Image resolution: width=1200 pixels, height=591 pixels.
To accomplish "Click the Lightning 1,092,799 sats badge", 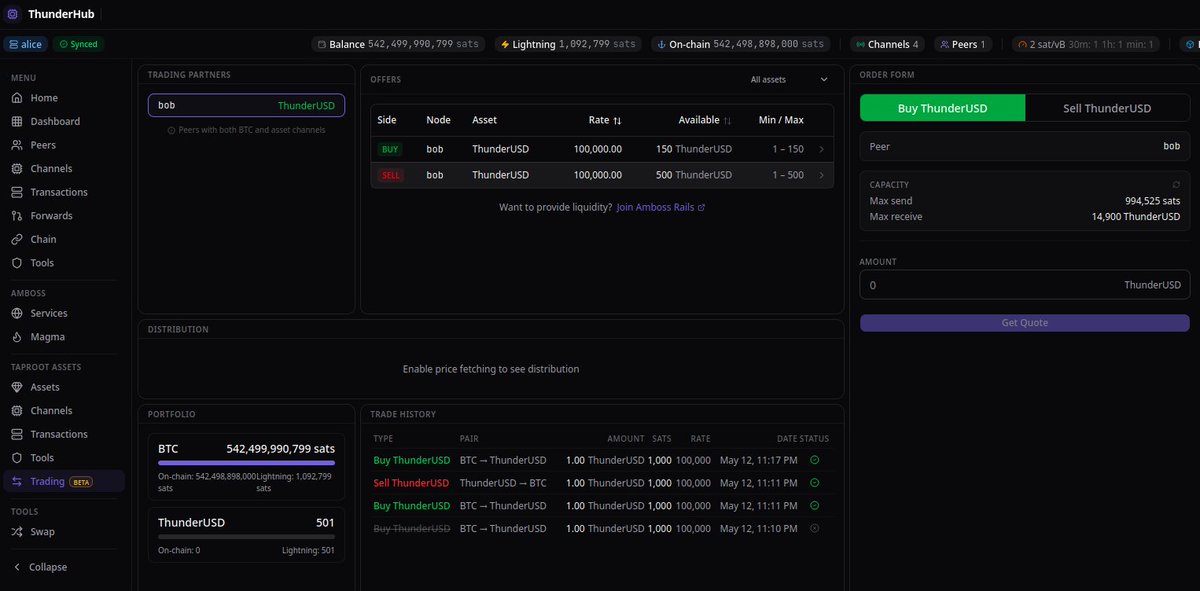I will pos(568,44).
